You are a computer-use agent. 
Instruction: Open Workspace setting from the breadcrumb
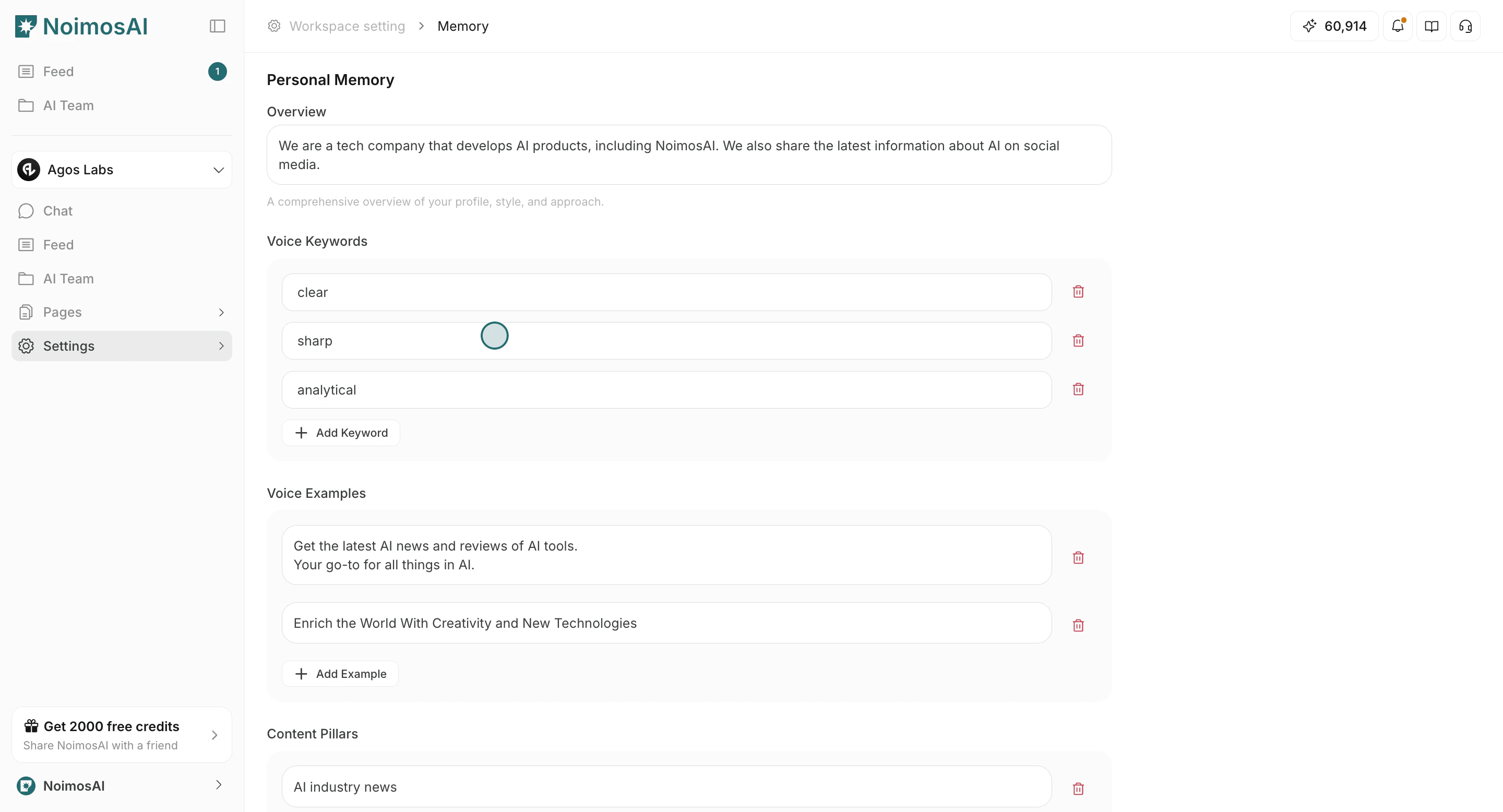pyautogui.click(x=347, y=26)
